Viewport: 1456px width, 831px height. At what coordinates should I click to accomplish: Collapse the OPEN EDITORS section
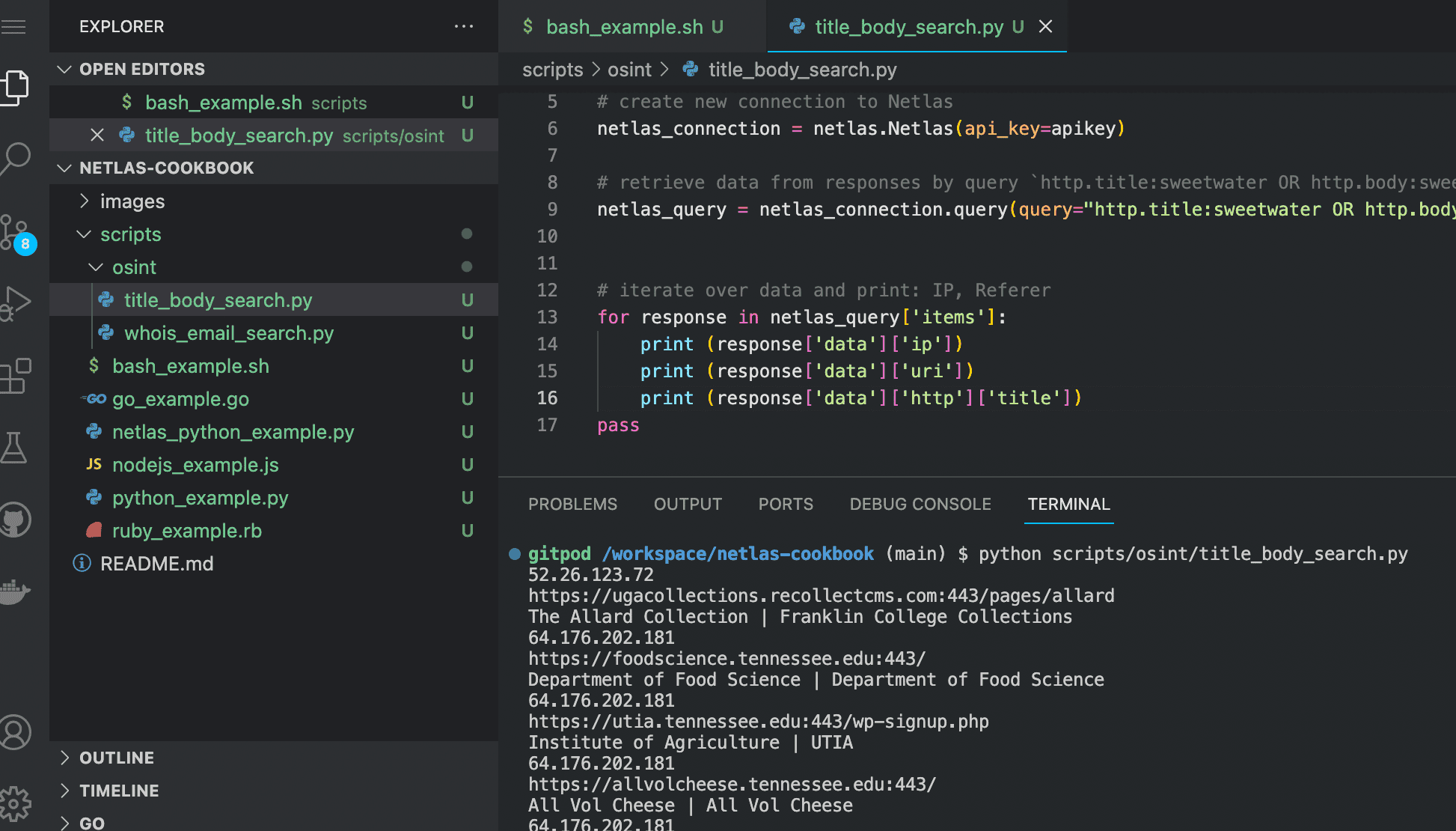tap(64, 69)
